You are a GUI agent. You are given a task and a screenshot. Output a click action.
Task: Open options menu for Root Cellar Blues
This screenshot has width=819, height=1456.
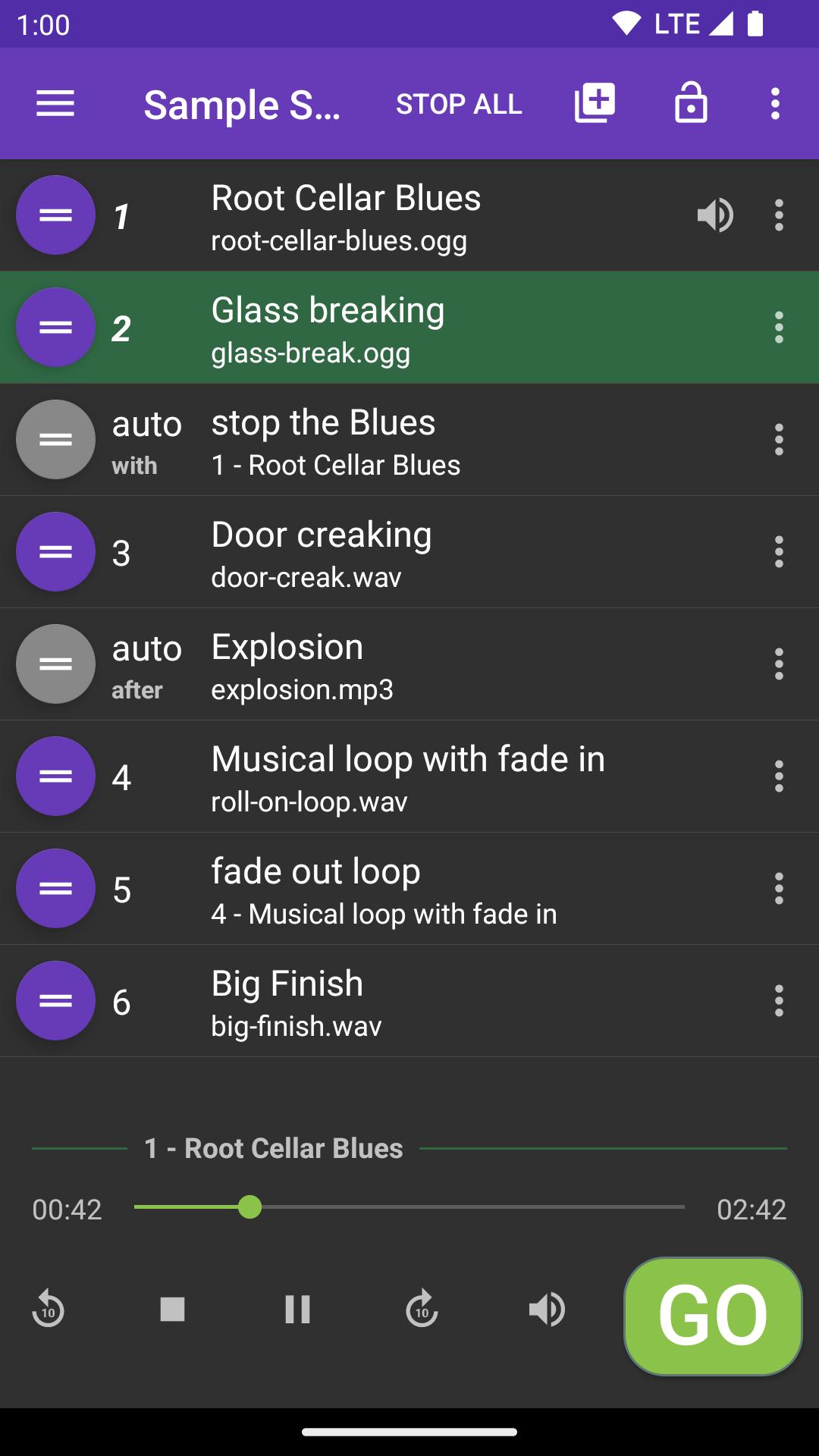tap(779, 215)
